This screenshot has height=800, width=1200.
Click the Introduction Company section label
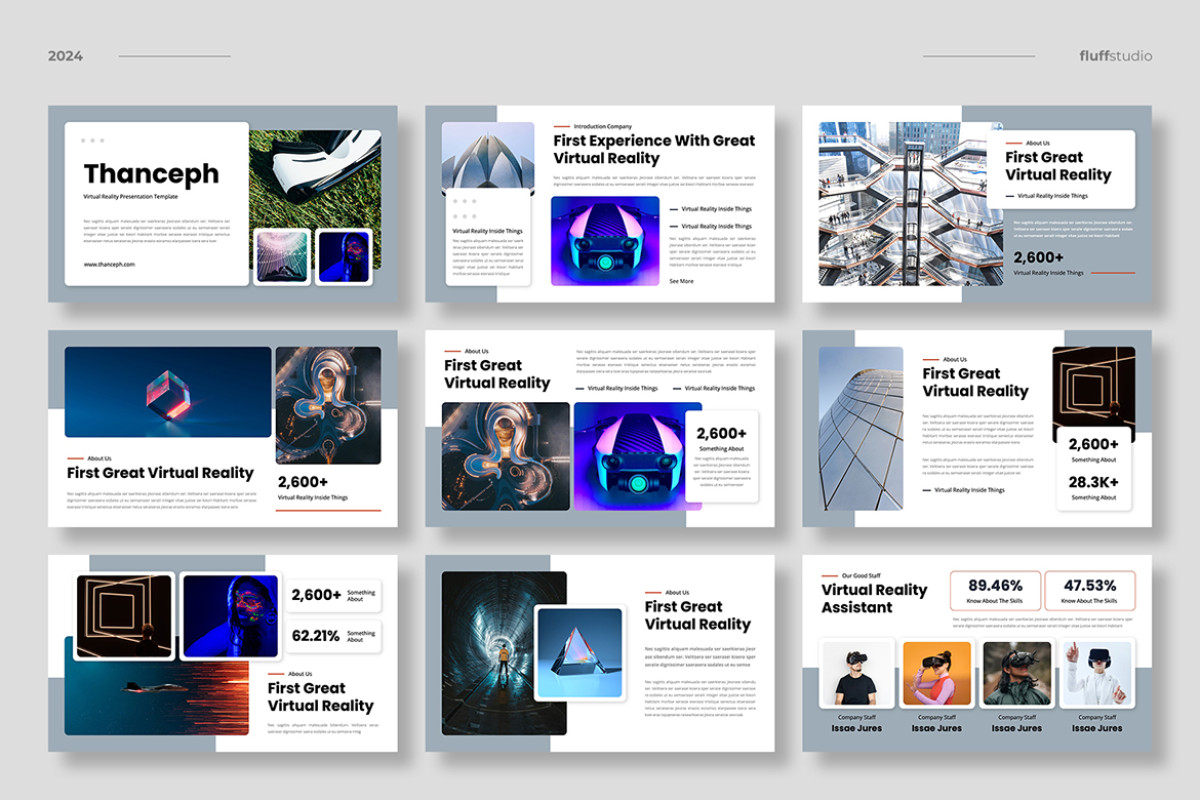pos(602,126)
